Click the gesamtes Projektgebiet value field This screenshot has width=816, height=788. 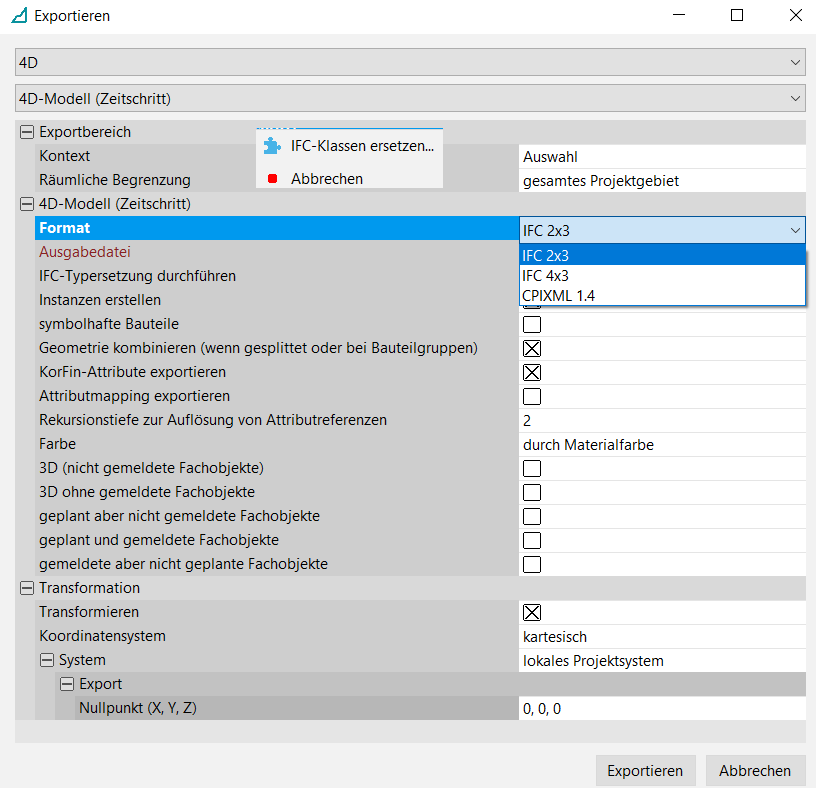662,181
